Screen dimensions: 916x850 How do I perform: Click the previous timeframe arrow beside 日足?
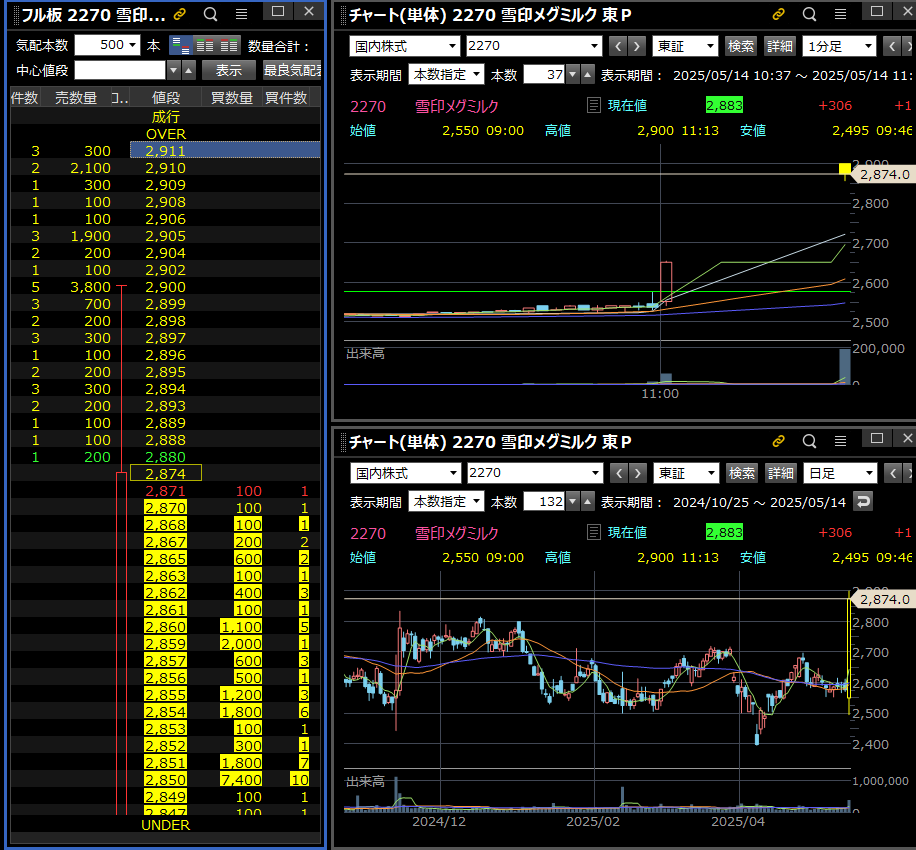tap(893, 473)
